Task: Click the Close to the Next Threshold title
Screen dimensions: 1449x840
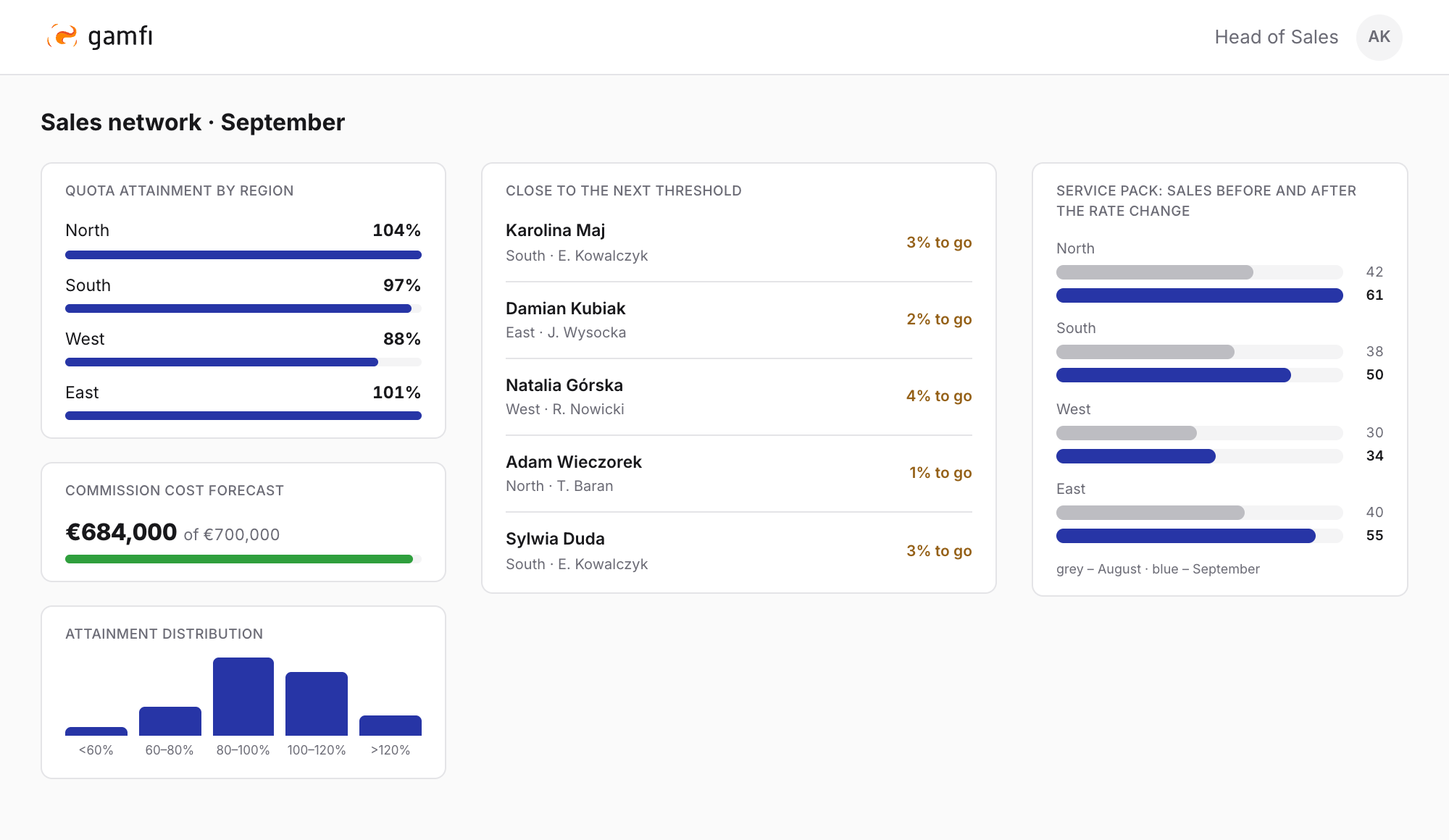Action: tap(624, 190)
